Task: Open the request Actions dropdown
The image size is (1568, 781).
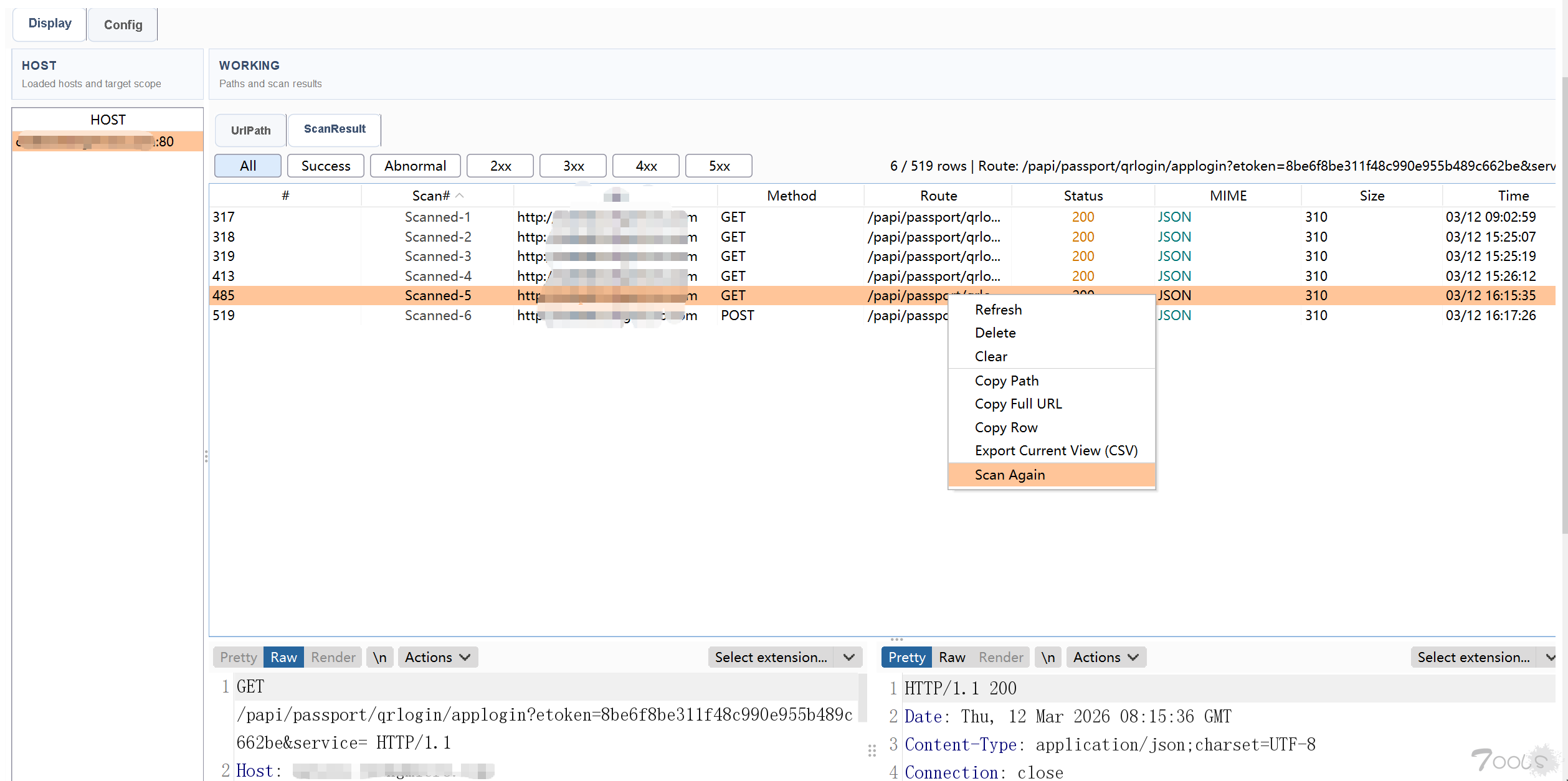Action: [x=437, y=657]
